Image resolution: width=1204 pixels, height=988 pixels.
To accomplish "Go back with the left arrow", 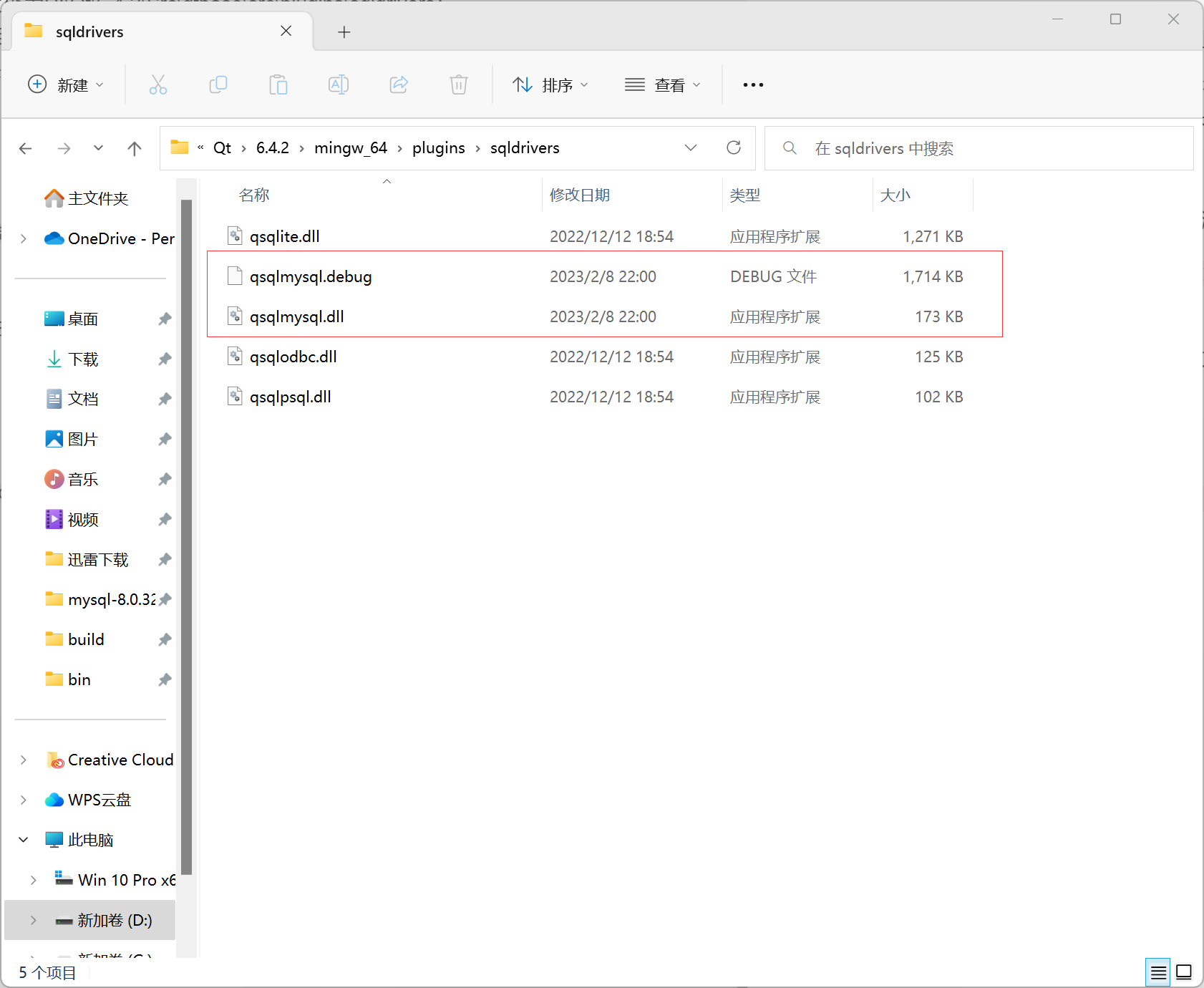I will click(x=26, y=148).
